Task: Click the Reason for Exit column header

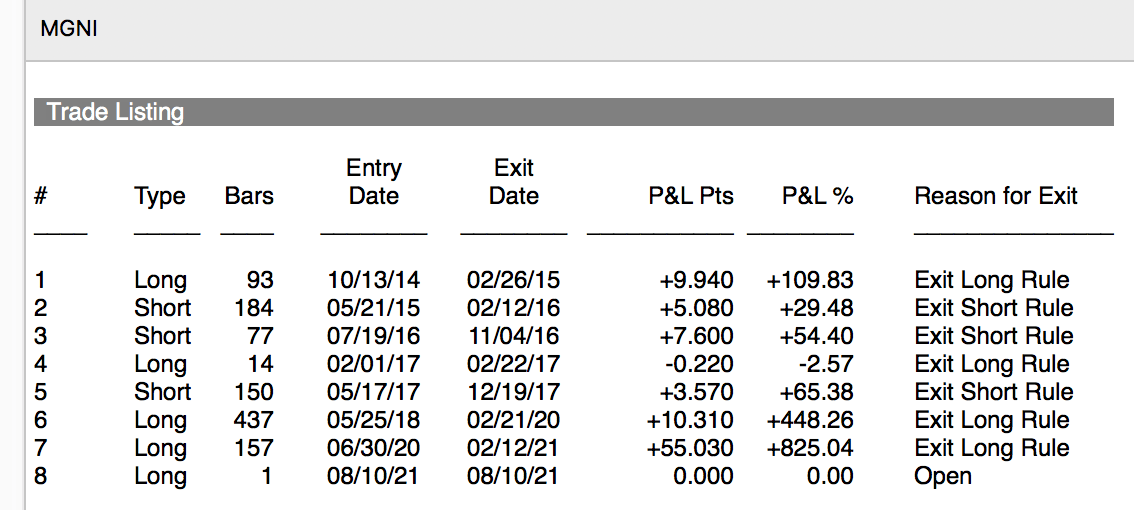Action: click(996, 196)
